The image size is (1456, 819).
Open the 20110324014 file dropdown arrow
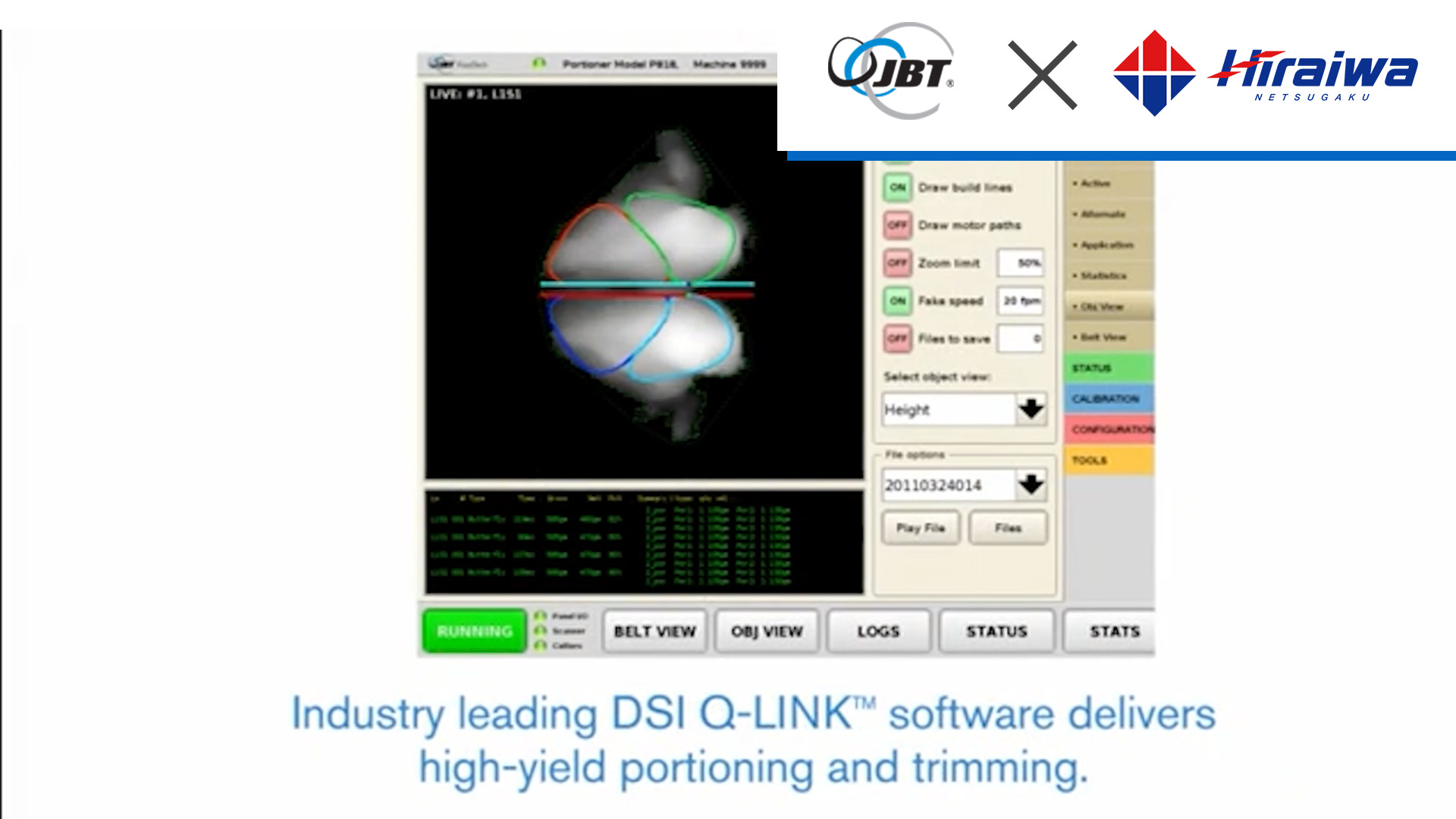(1031, 485)
